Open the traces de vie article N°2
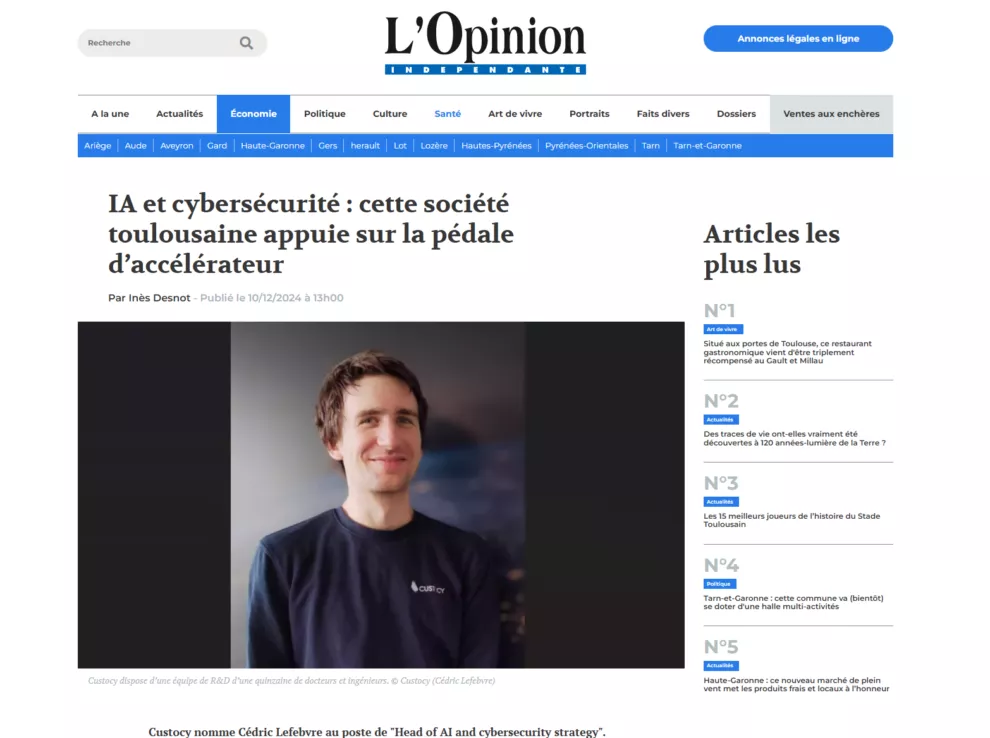 pyautogui.click(x=794, y=438)
